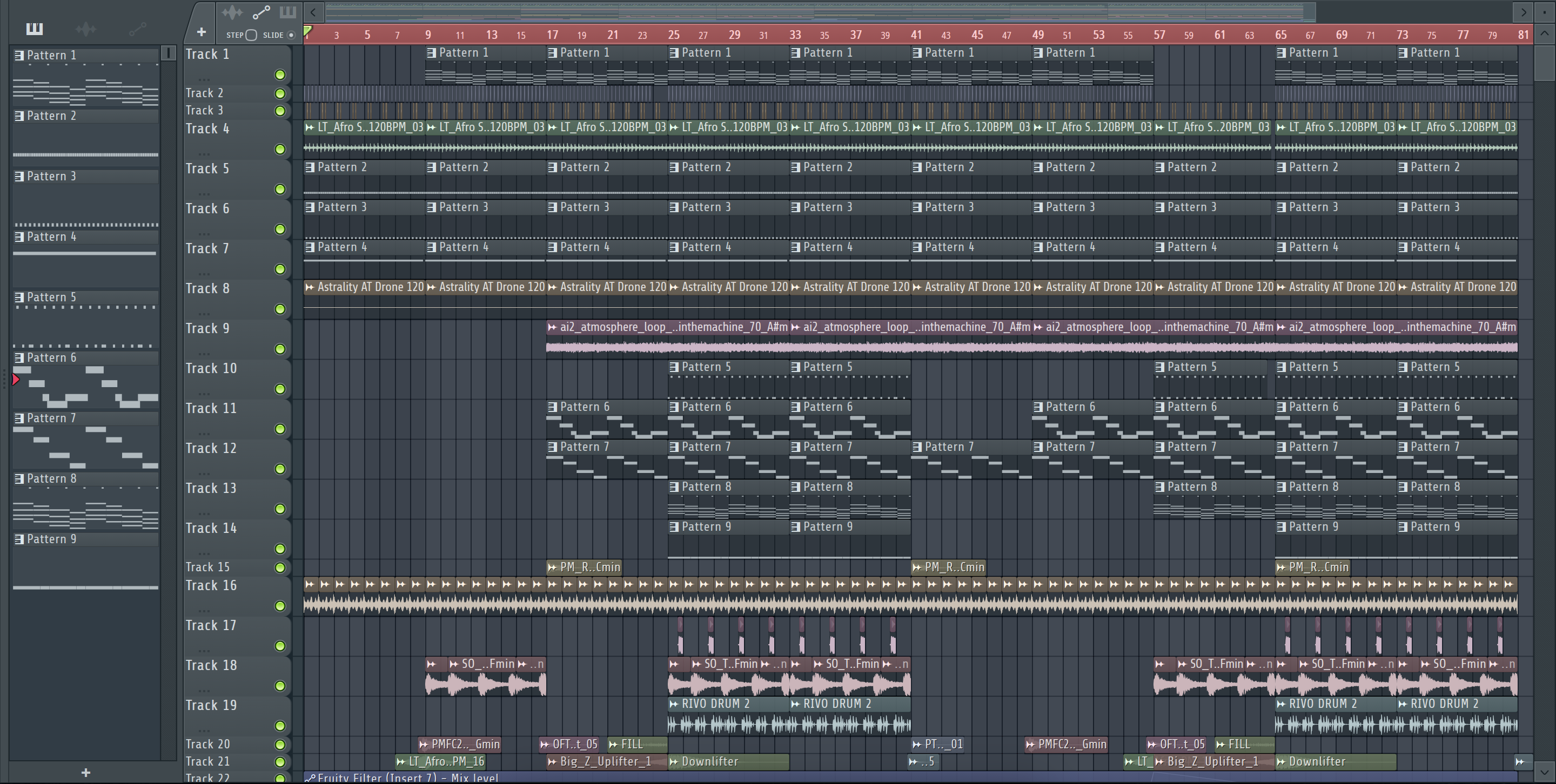The height and width of the screenshot is (784, 1556).
Task: Open menu of first Astrality AT Drone clip
Action: [x=310, y=287]
